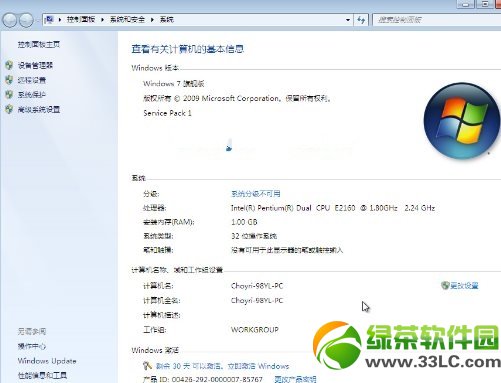Click the 计算机全名 value Choyri-98YL-PC
The width and height of the screenshot is (501, 383).
tap(257, 300)
